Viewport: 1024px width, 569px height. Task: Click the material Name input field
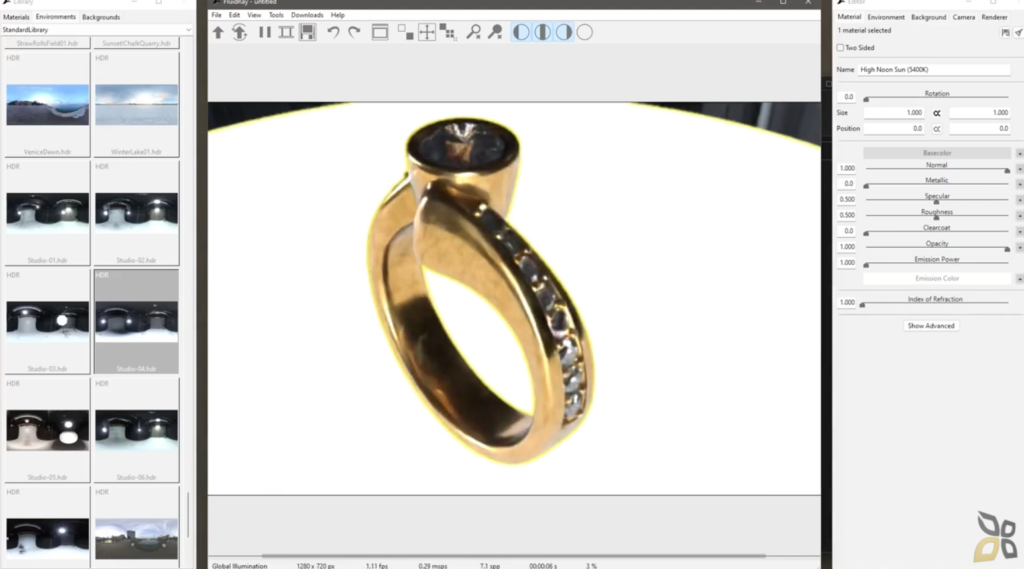pyautogui.click(x=934, y=69)
